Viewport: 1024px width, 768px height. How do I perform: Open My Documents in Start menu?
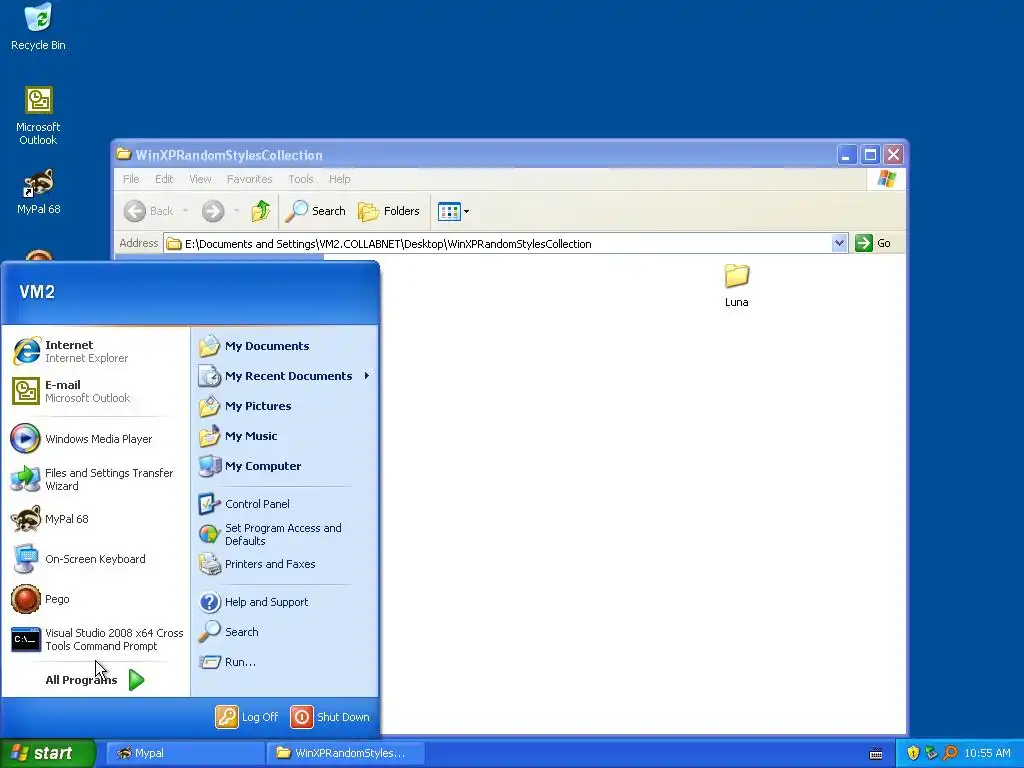coord(285,346)
